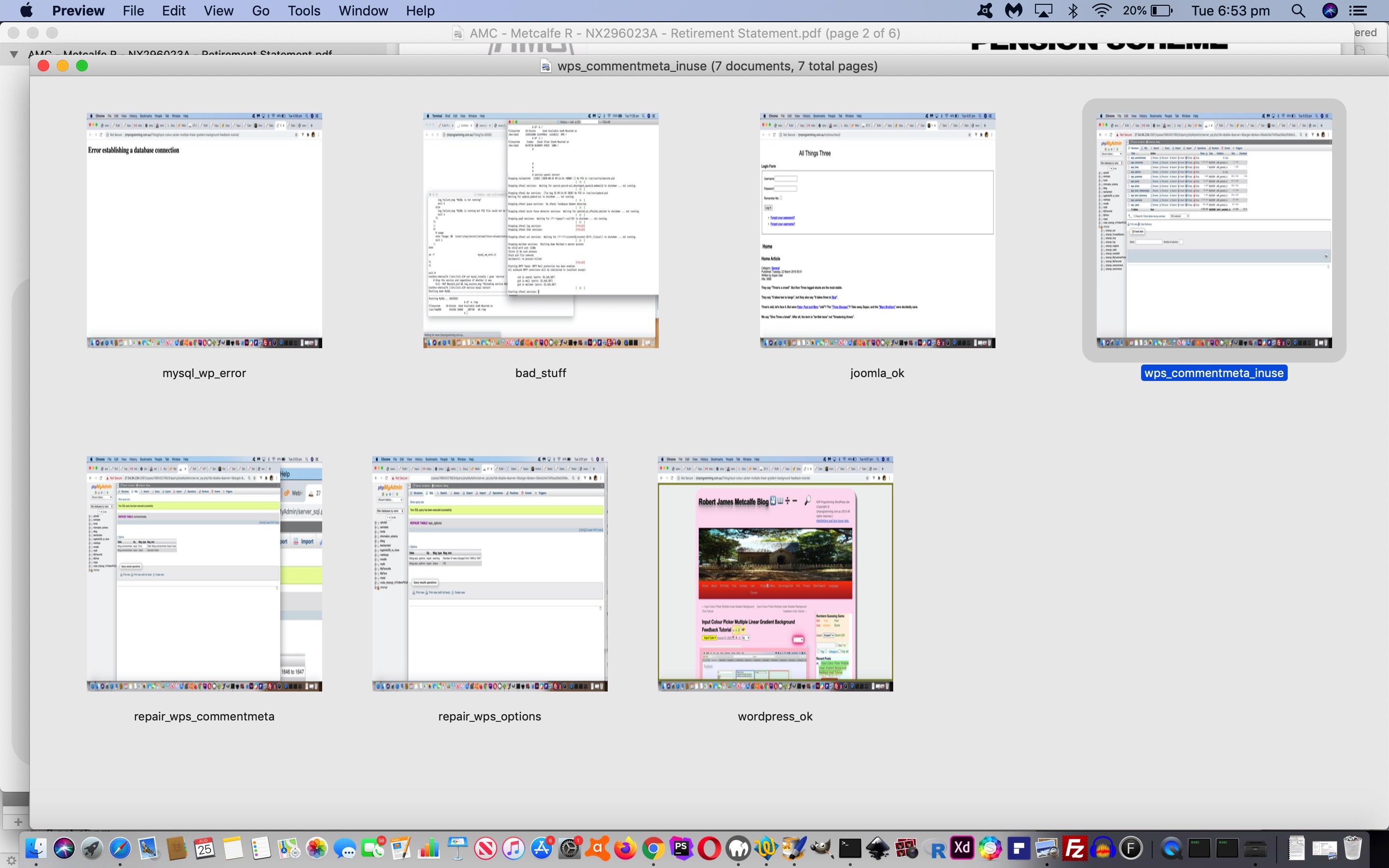Open Notes app in Dock
Screen dimensions: 1389x868
point(232,848)
